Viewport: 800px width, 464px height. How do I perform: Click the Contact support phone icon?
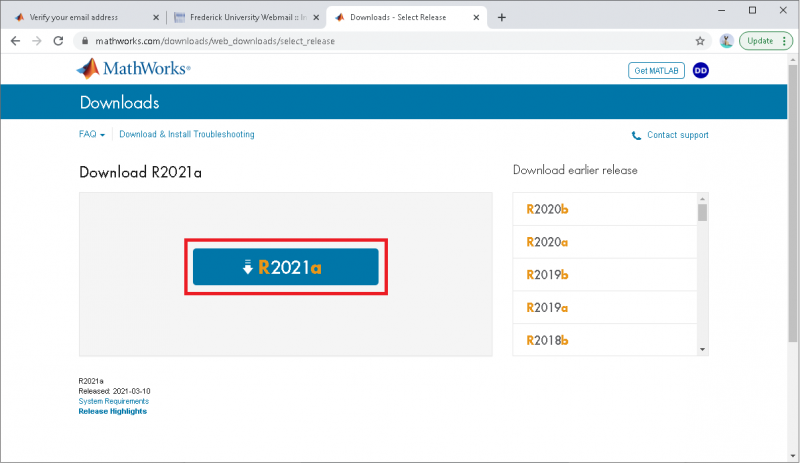click(x=637, y=135)
